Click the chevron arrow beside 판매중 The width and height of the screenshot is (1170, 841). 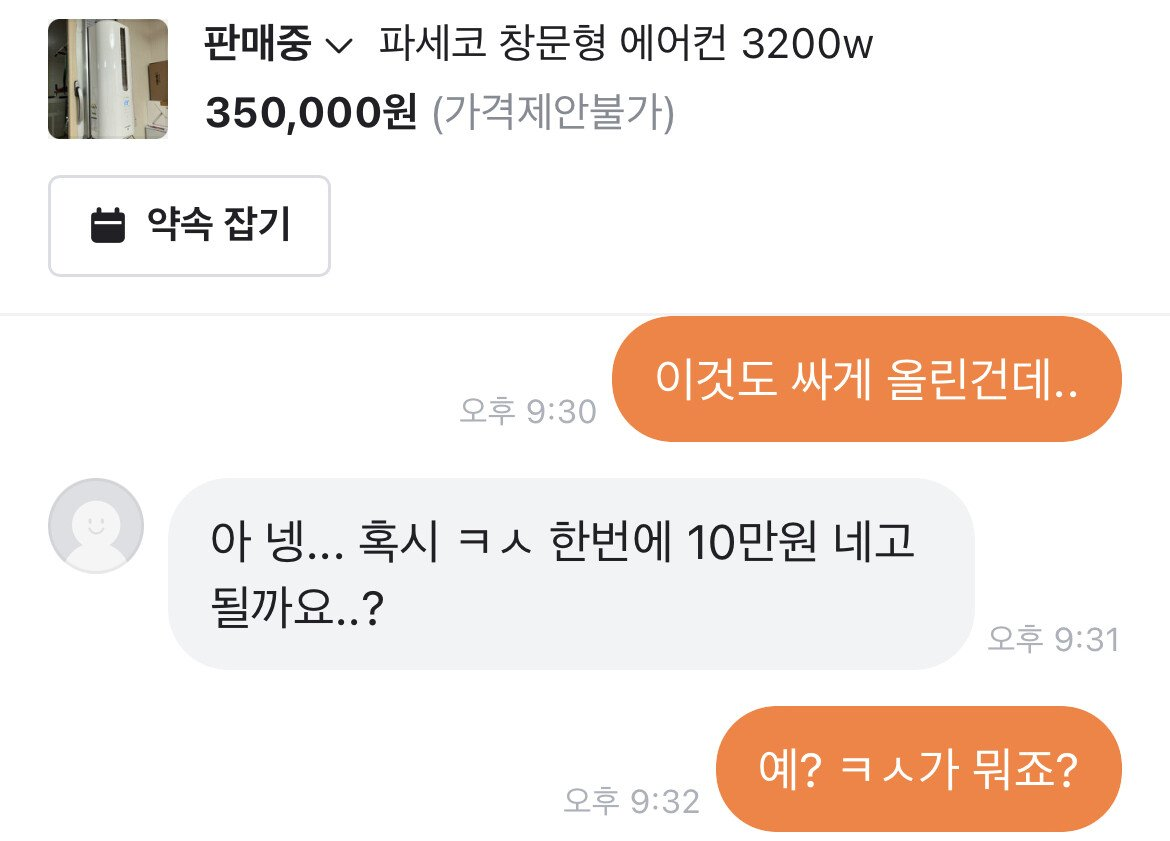coord(339,46)
